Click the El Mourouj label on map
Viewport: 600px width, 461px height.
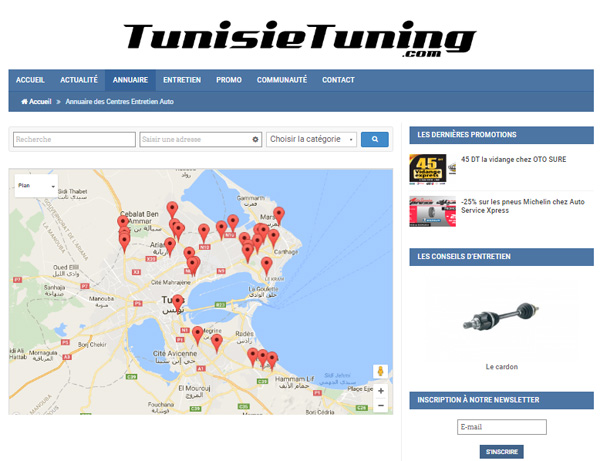194,391
